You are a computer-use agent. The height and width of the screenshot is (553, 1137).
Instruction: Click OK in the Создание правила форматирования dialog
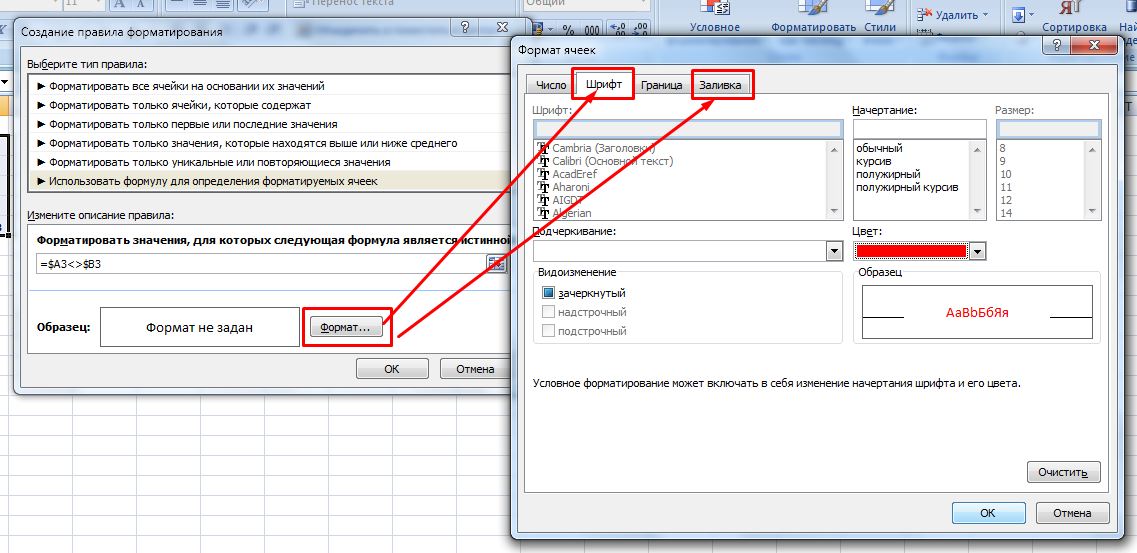pos(392,369)
